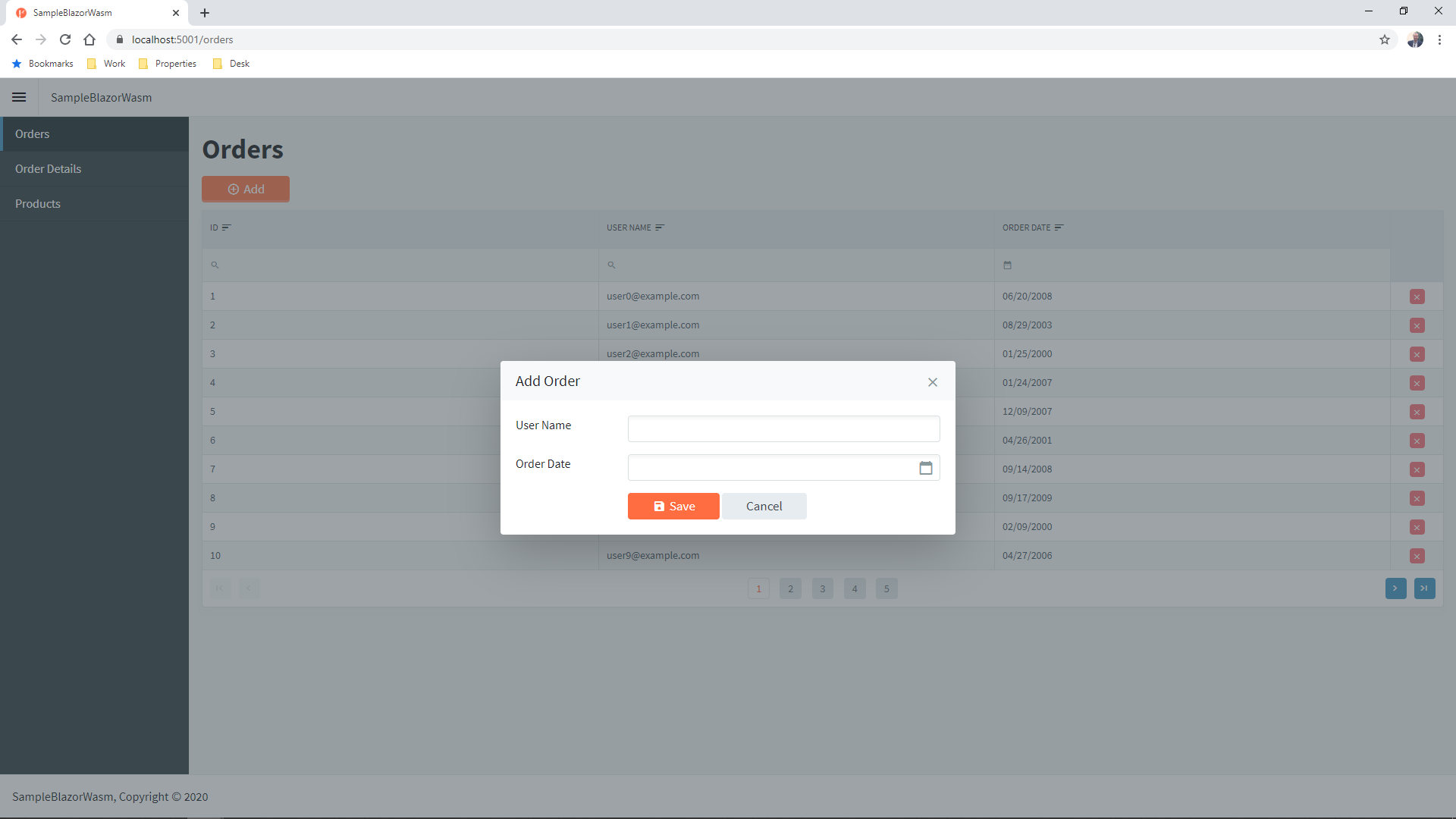
Task: Select the SampleBlazorWasm browser tab
Action: tap(98, 13)
